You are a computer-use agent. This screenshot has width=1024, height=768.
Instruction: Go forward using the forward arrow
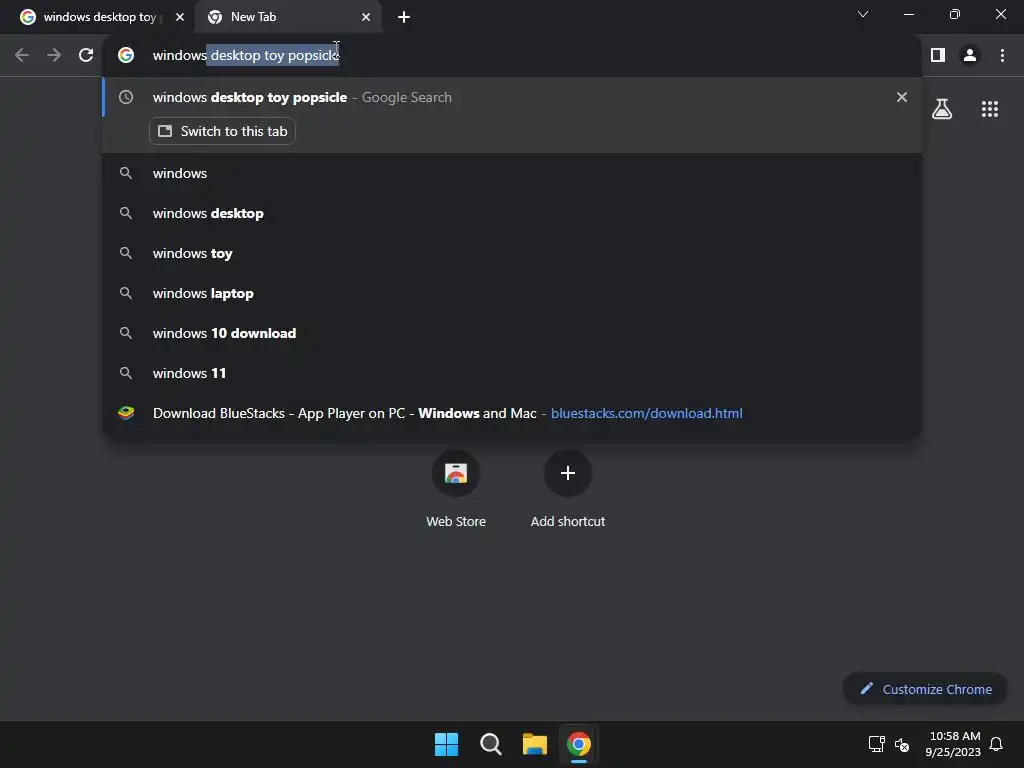(54, 56)
